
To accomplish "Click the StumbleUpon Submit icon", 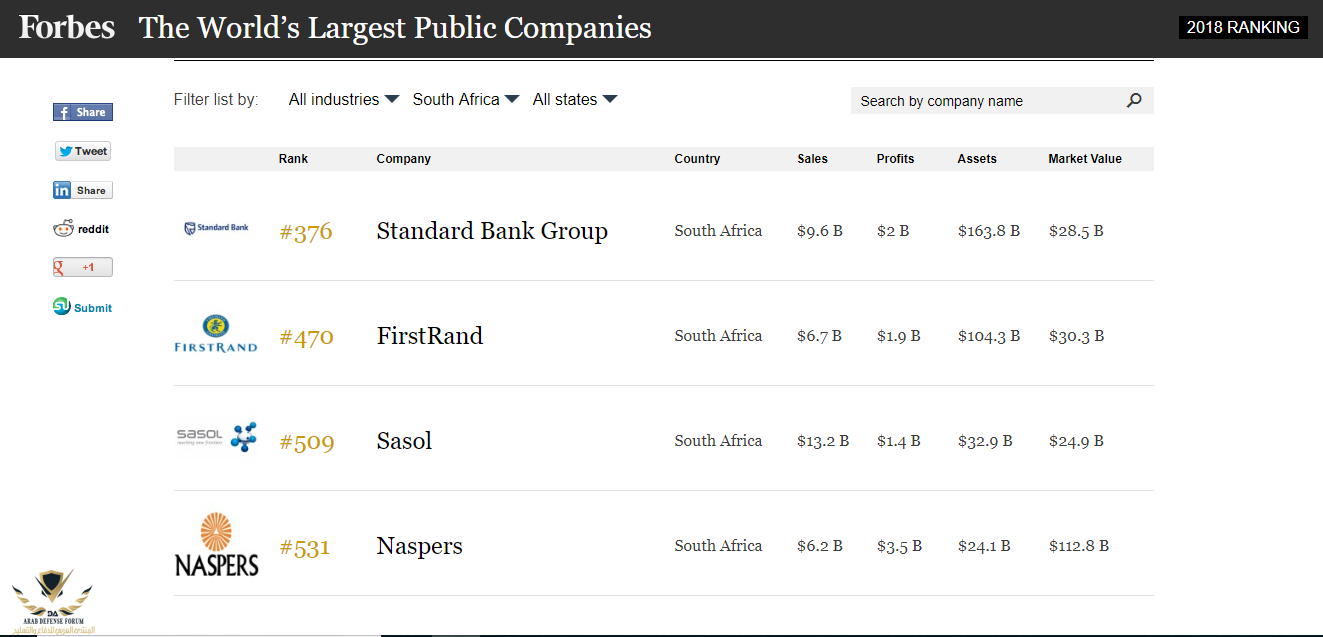I will pos(83,307).
